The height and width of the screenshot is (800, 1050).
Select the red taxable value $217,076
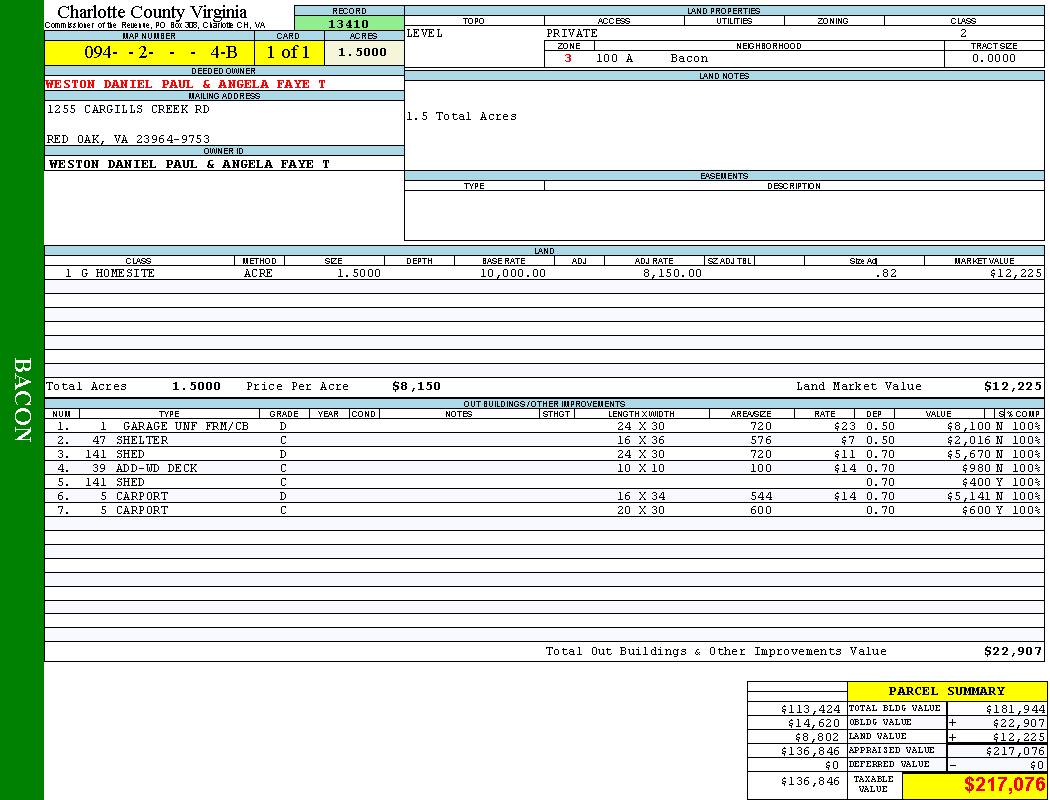click(1003, 786)
